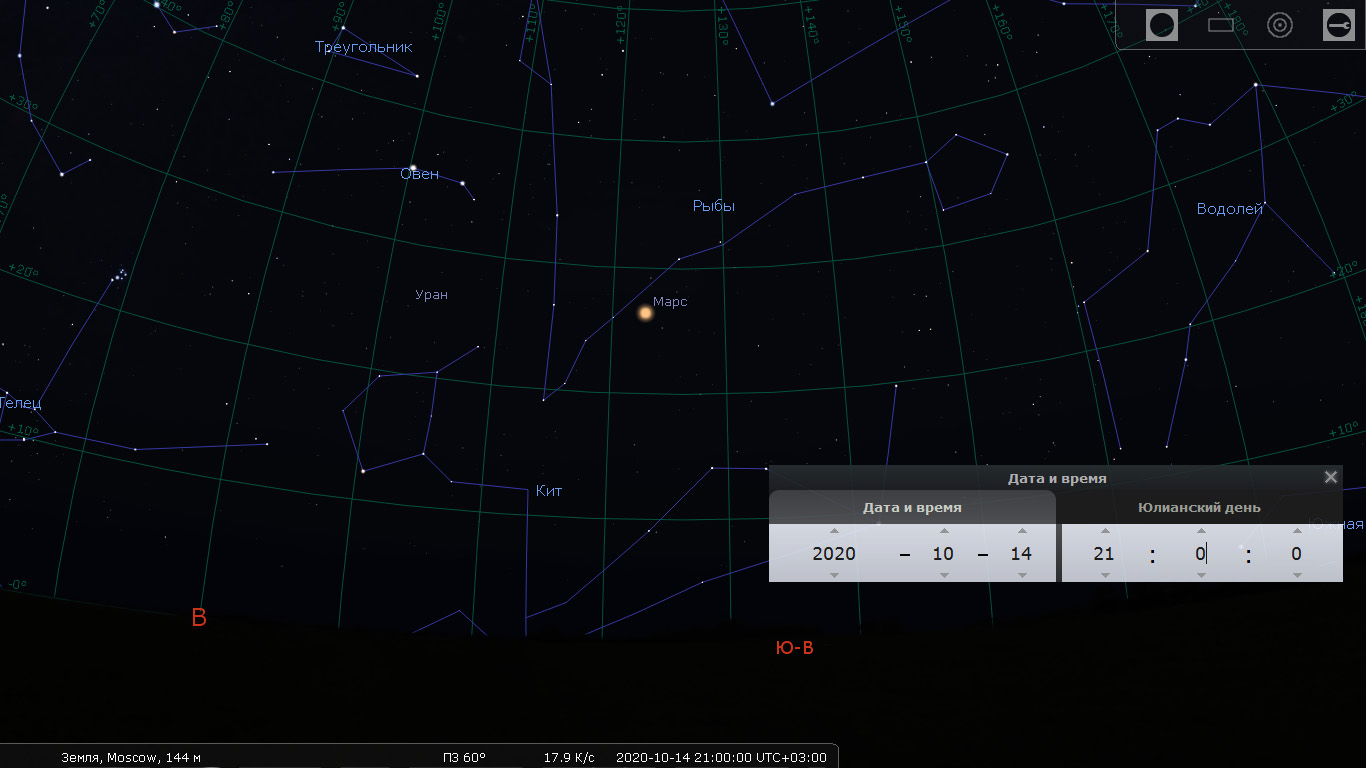Click the red Ю-В southeast cardinal marker
1366x768 pixels.
[795, 648]
